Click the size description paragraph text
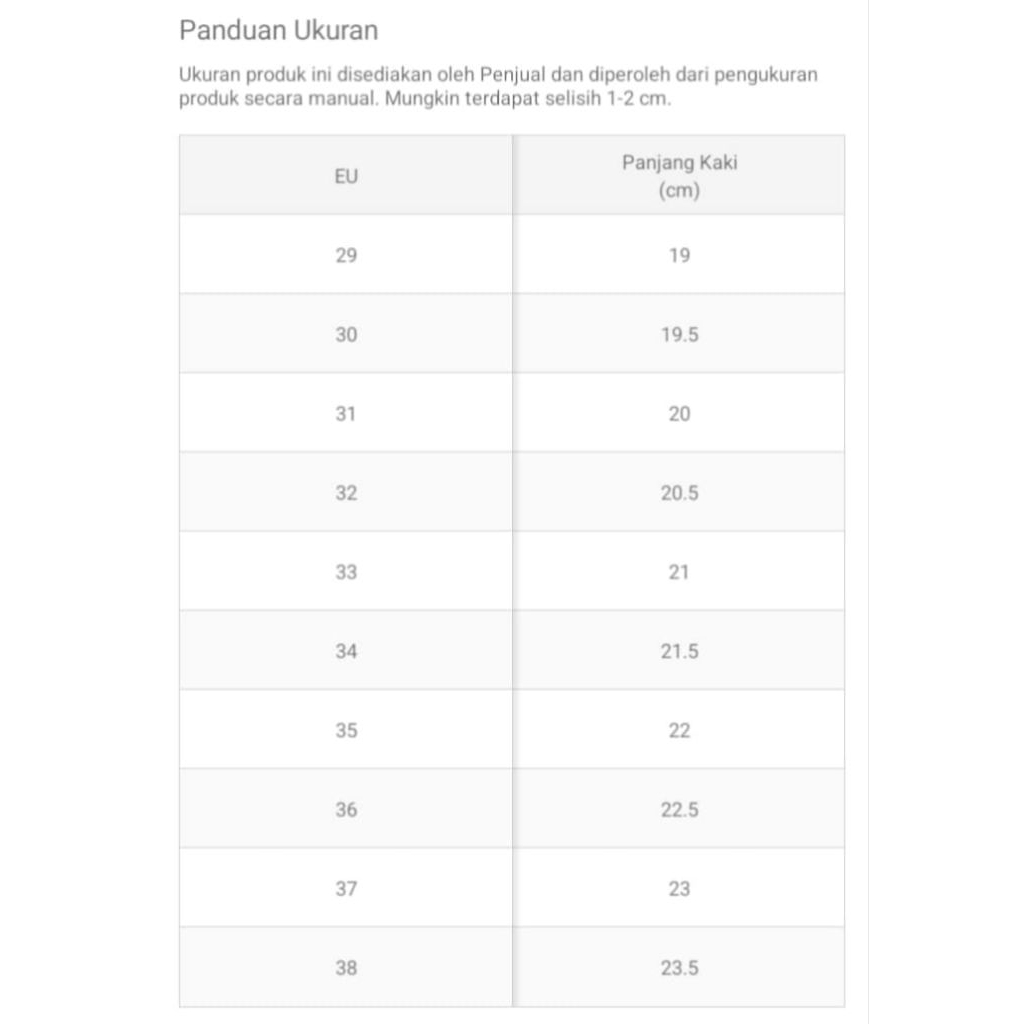This screenshot has height=1024, width=1024. point(498,88)
